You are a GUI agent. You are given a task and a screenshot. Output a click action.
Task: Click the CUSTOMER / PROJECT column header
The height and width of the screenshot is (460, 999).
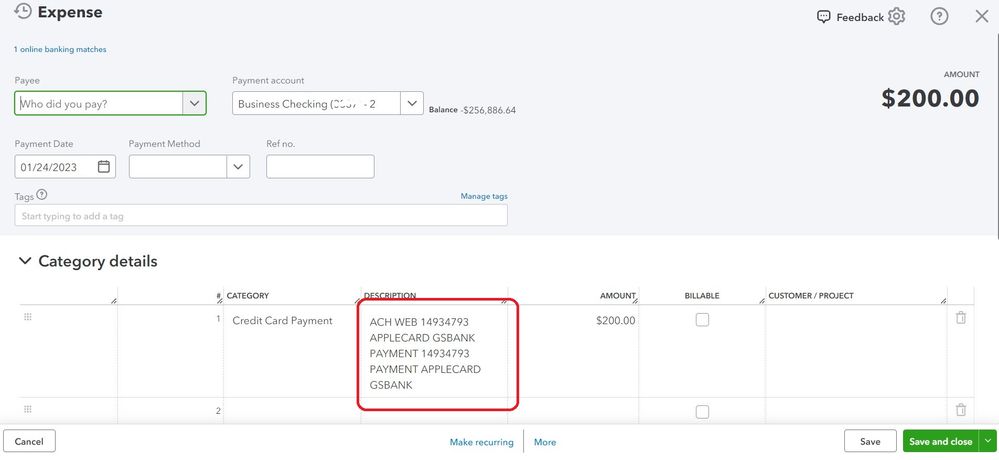coord(810,296)
